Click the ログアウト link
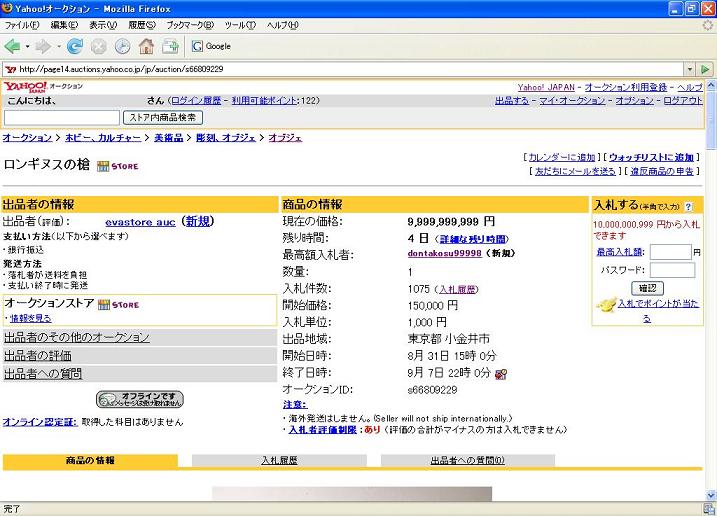Screen dimensions: 717x516 (683, 101)
